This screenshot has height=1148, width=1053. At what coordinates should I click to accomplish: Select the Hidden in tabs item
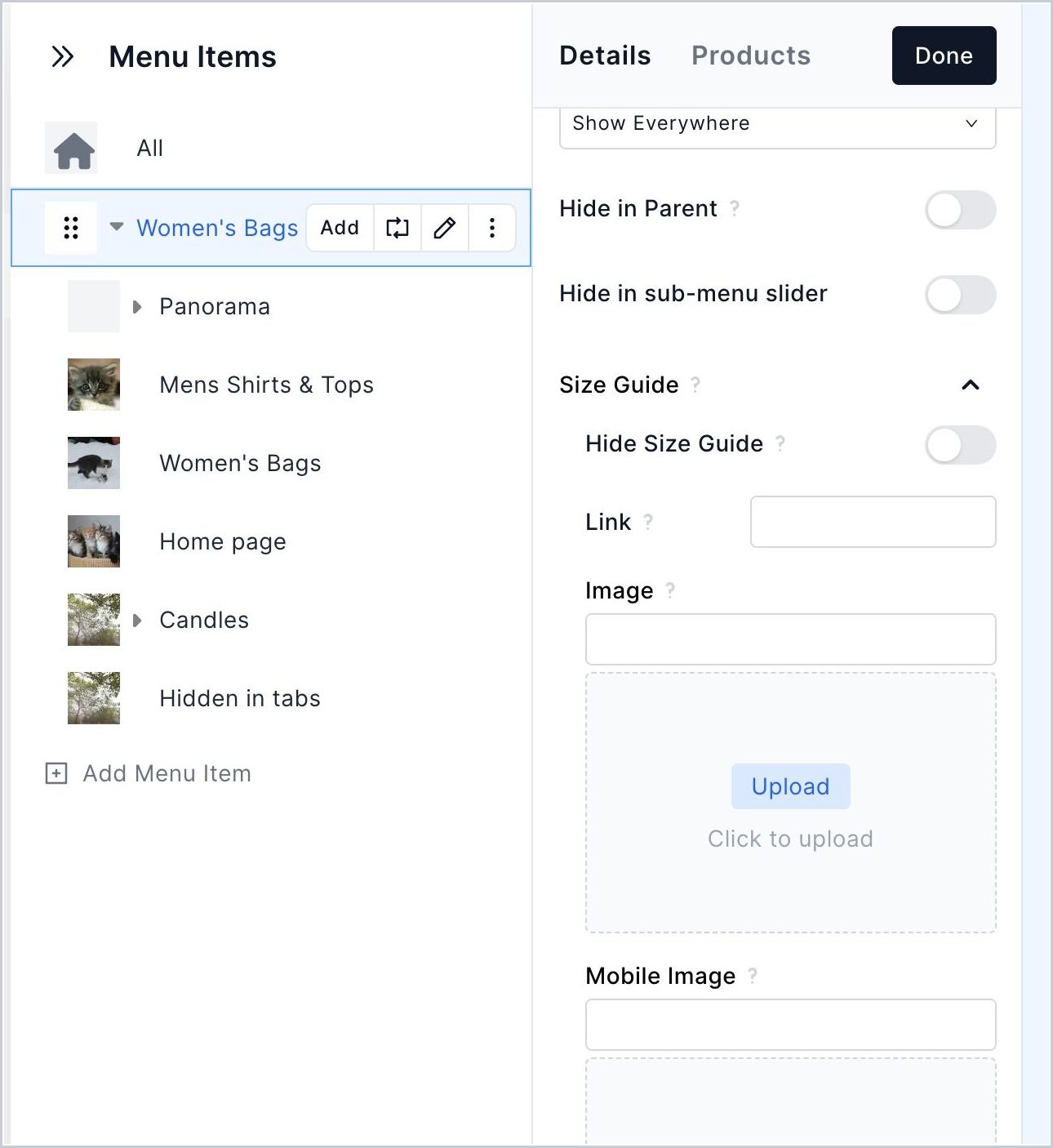click(240, 698)
